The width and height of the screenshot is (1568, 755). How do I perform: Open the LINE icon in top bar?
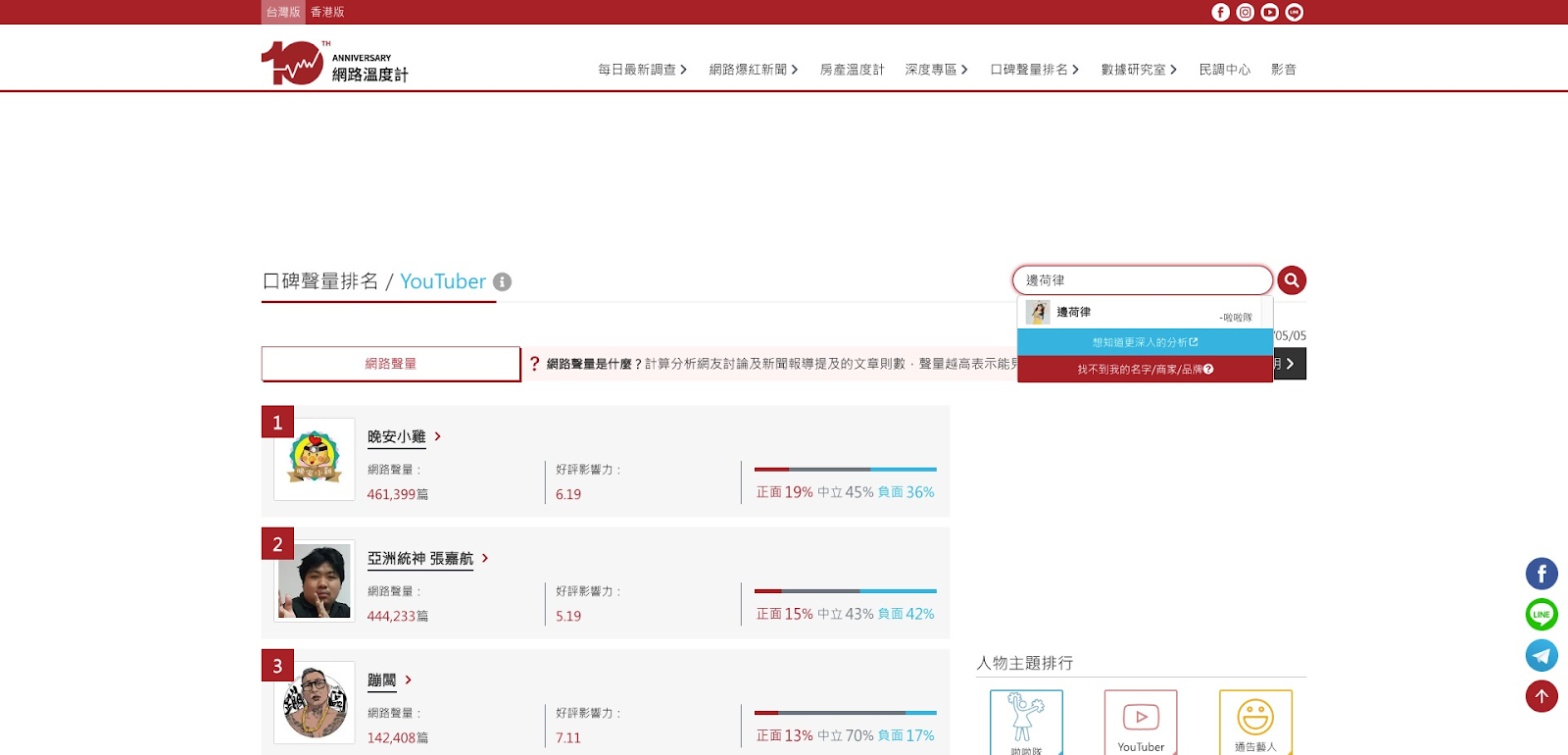pos(1294,12)
